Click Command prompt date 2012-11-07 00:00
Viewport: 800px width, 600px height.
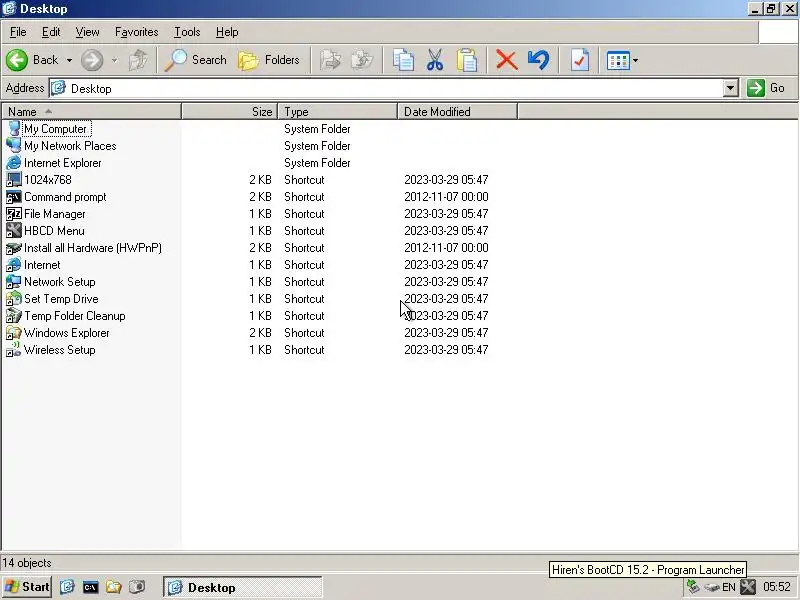point(446,197)
